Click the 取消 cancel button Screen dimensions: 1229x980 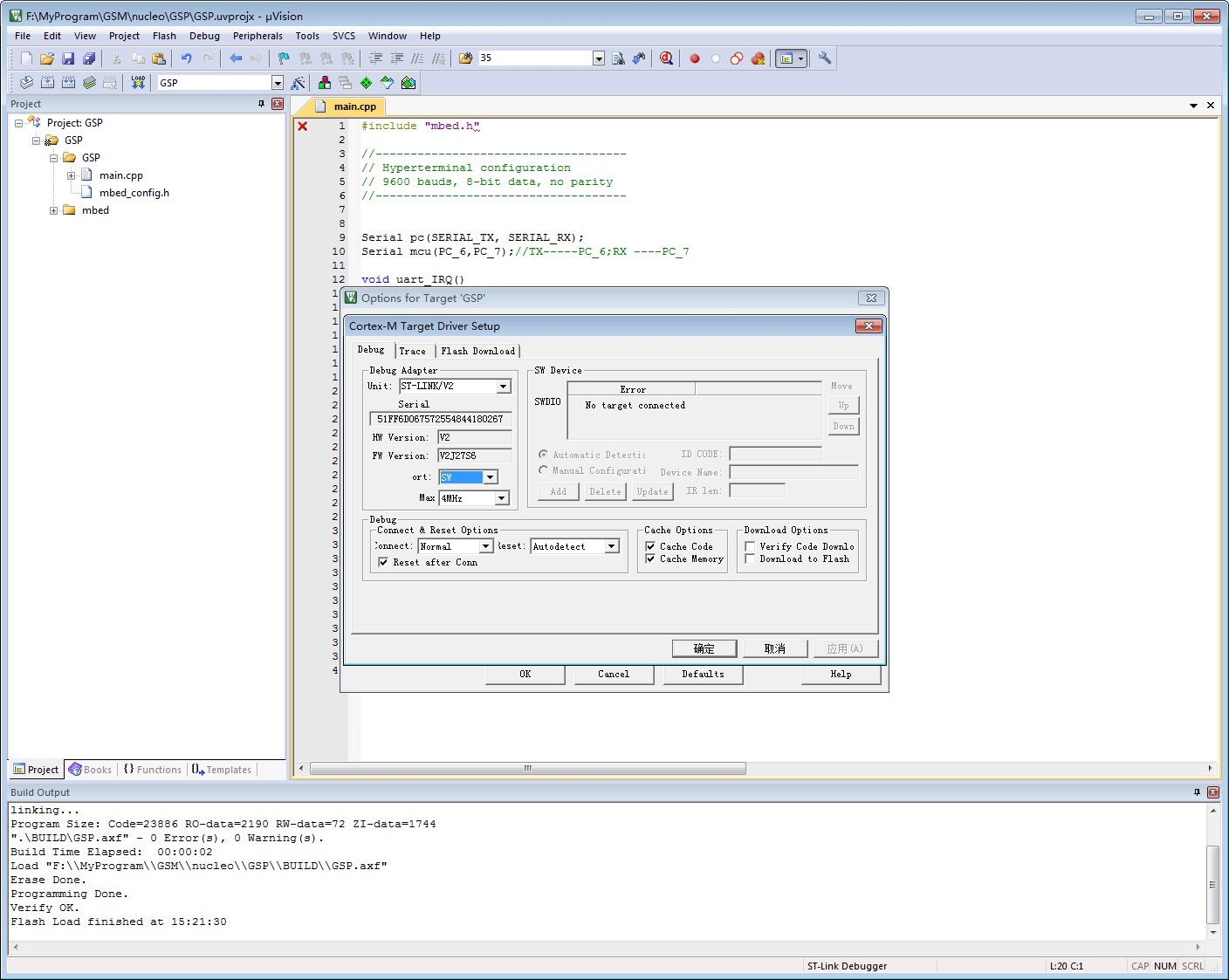(775, 648)
